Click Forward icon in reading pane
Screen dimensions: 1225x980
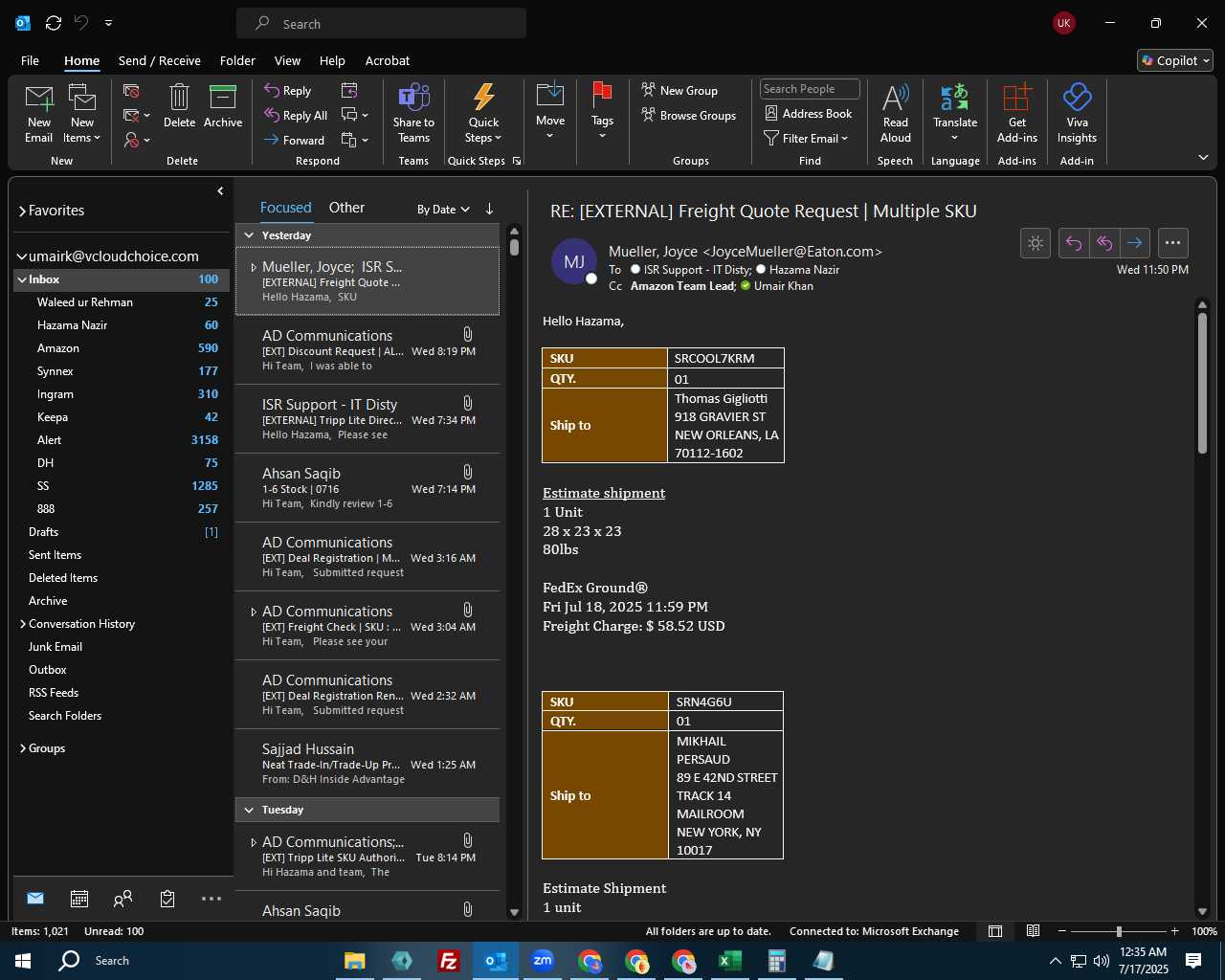pos(1135,243)
